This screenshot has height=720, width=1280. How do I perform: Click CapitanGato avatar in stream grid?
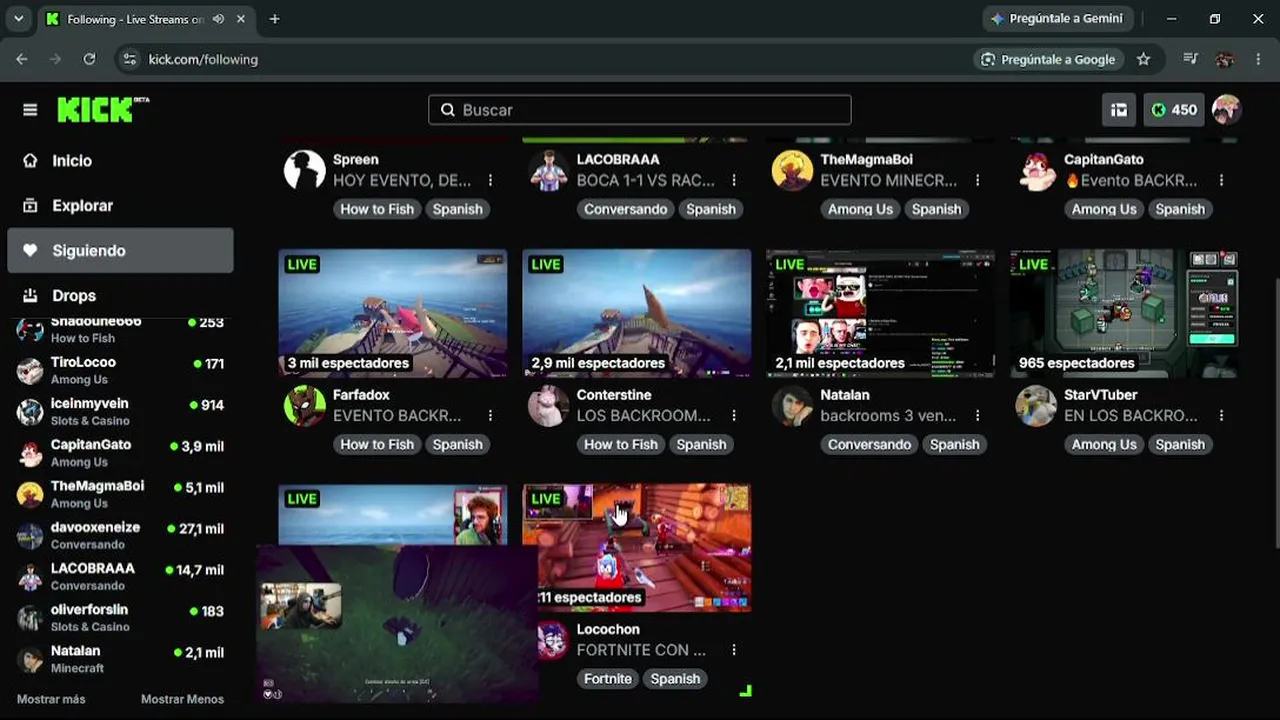pyautogui.click(x=1036, y=171)
